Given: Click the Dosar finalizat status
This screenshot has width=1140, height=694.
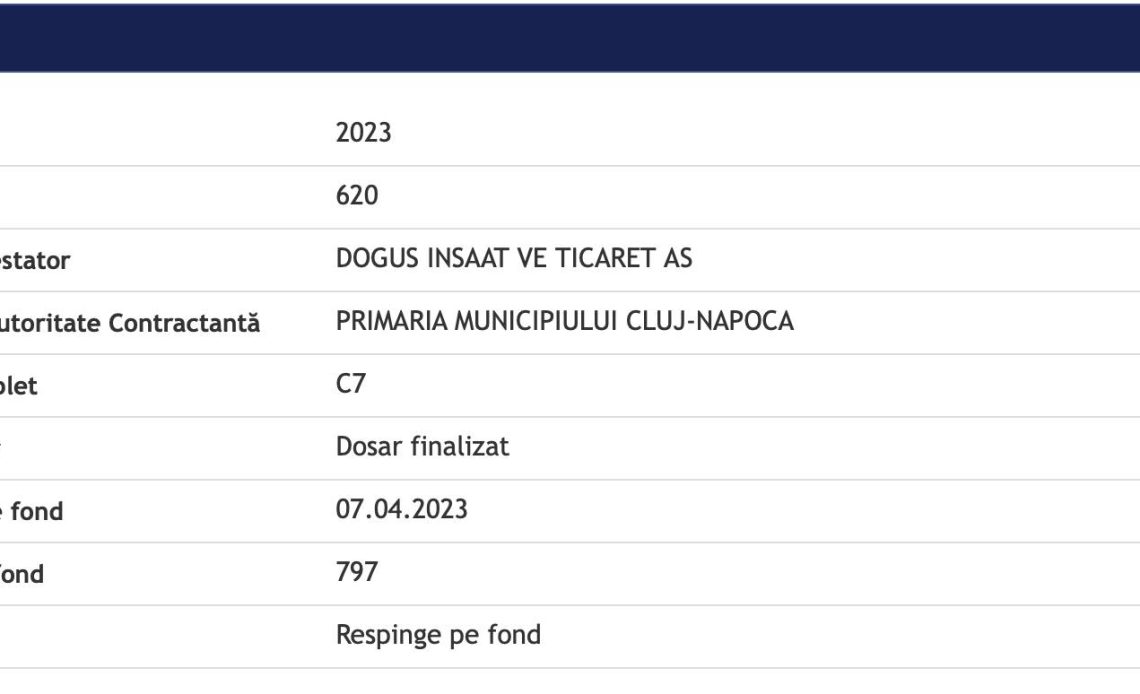Looking at the screenshot, I should [422, 447].
